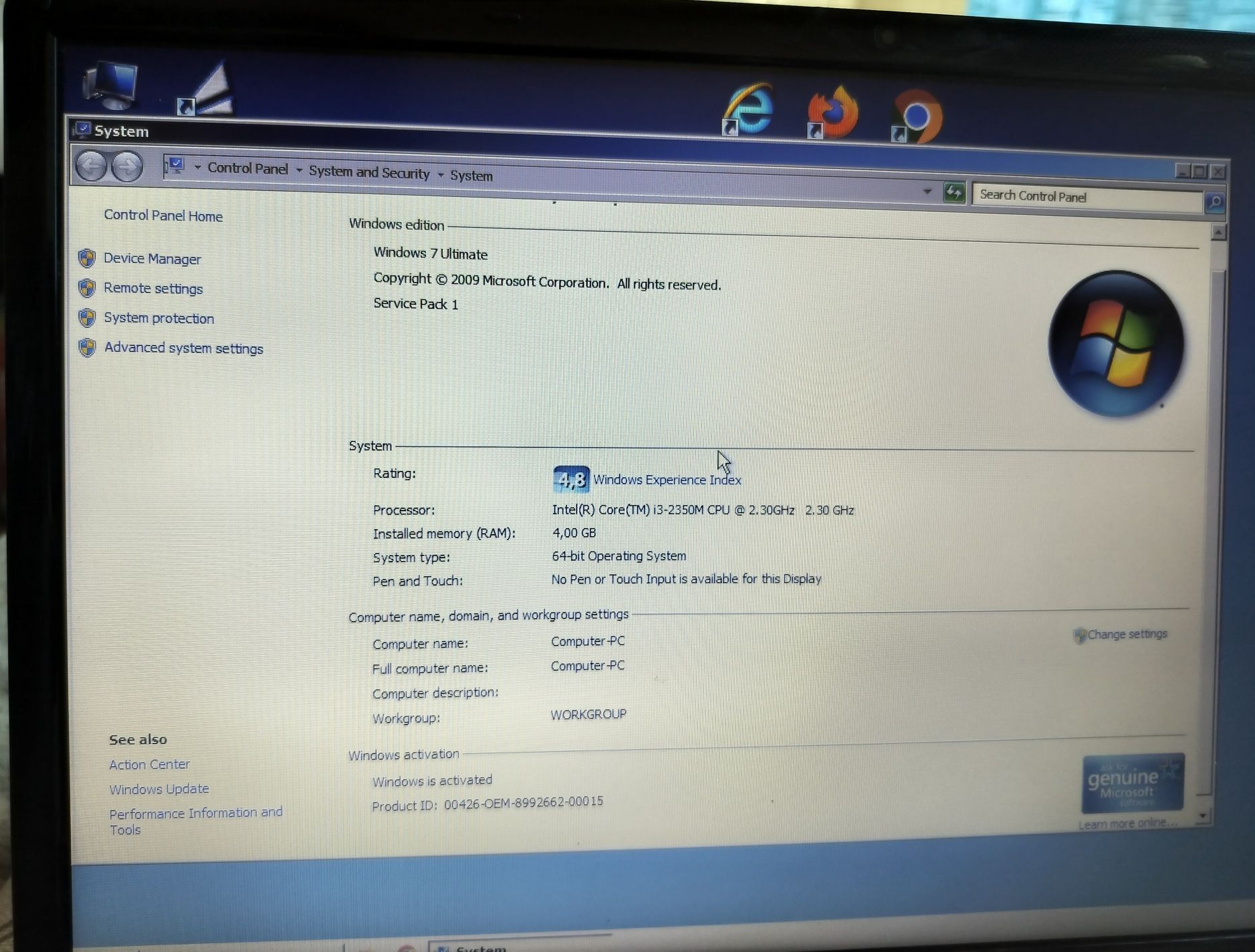Open Advanced system settings
Screen dimensions: 1255x952
coord(184,348)
